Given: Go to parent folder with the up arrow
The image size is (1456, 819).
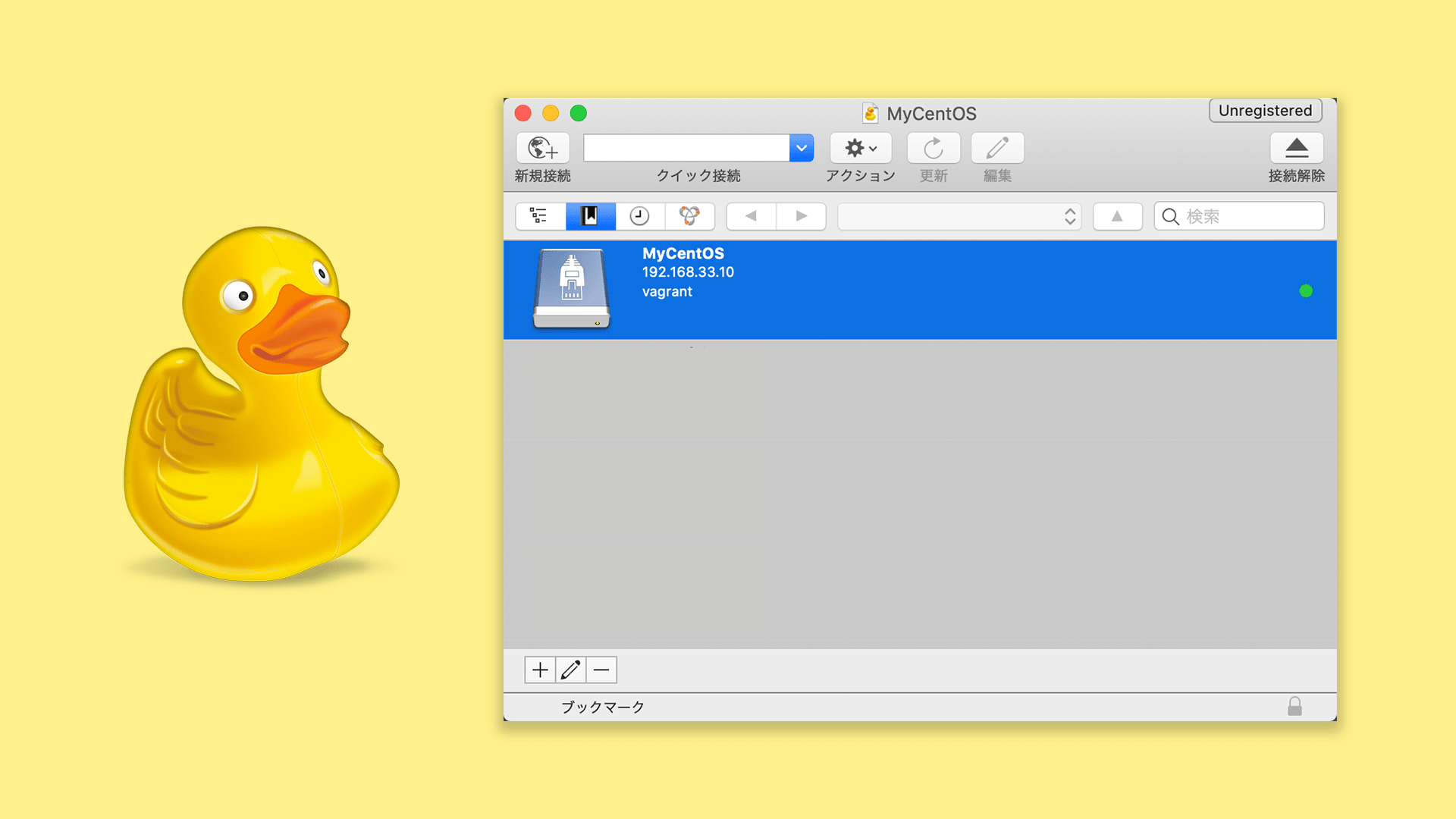Looking at the screenshot, I should 1117,216.
